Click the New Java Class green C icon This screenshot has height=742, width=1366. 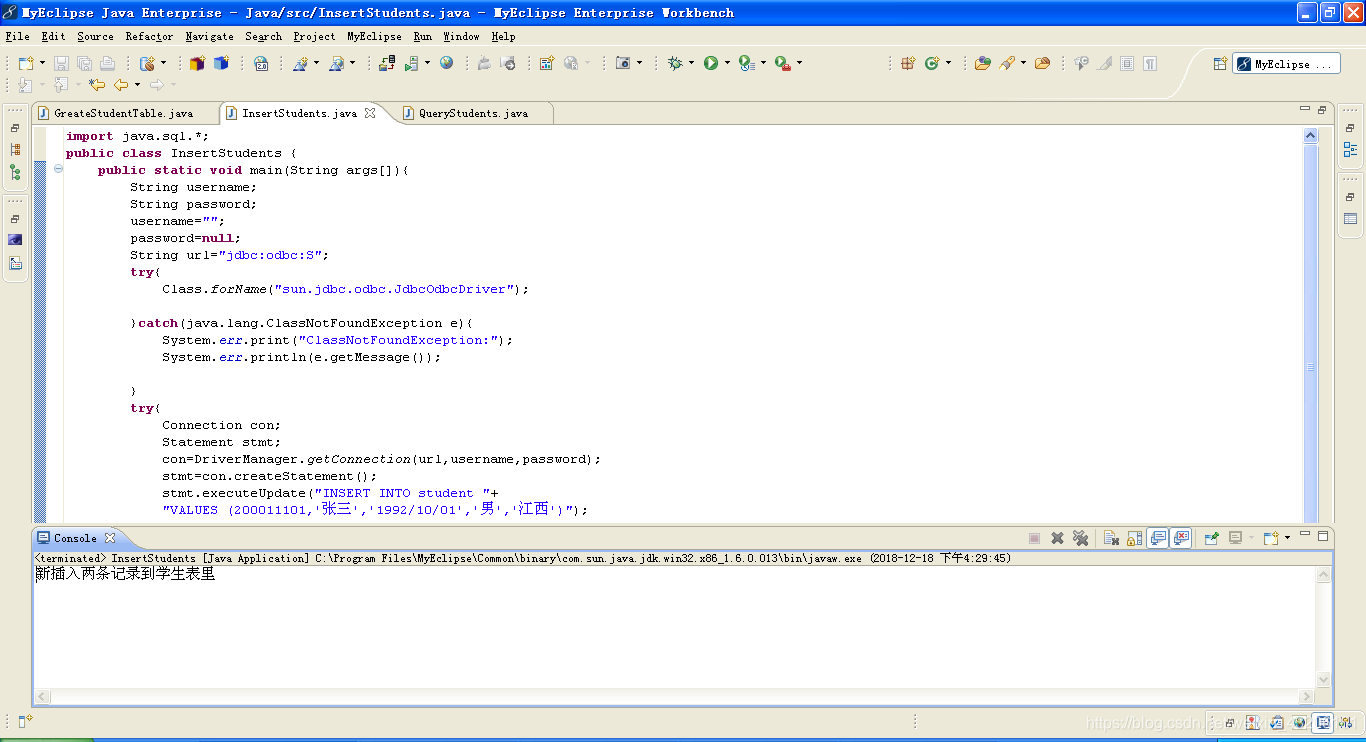point(931,63)
